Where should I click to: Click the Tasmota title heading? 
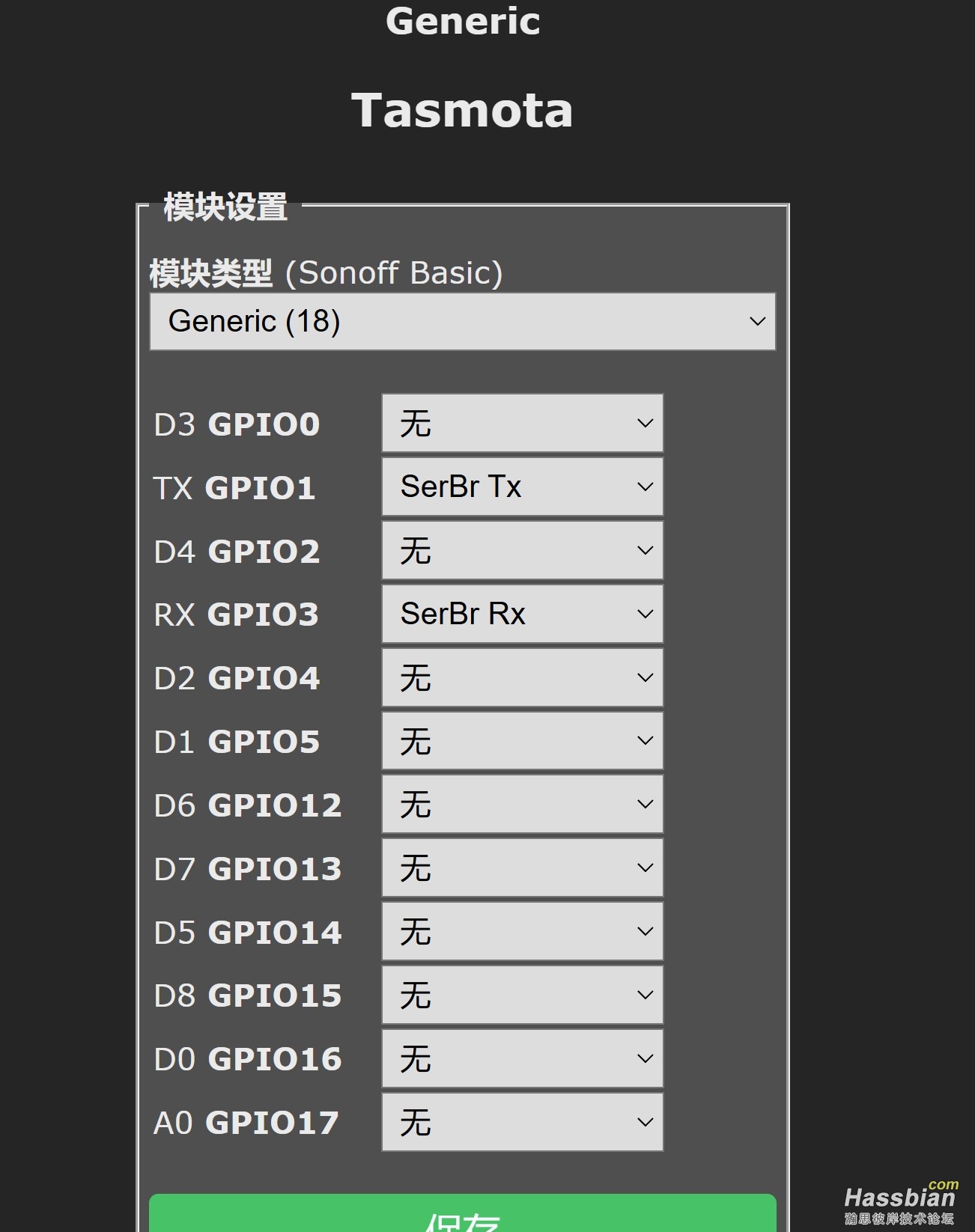pos(462,111)
